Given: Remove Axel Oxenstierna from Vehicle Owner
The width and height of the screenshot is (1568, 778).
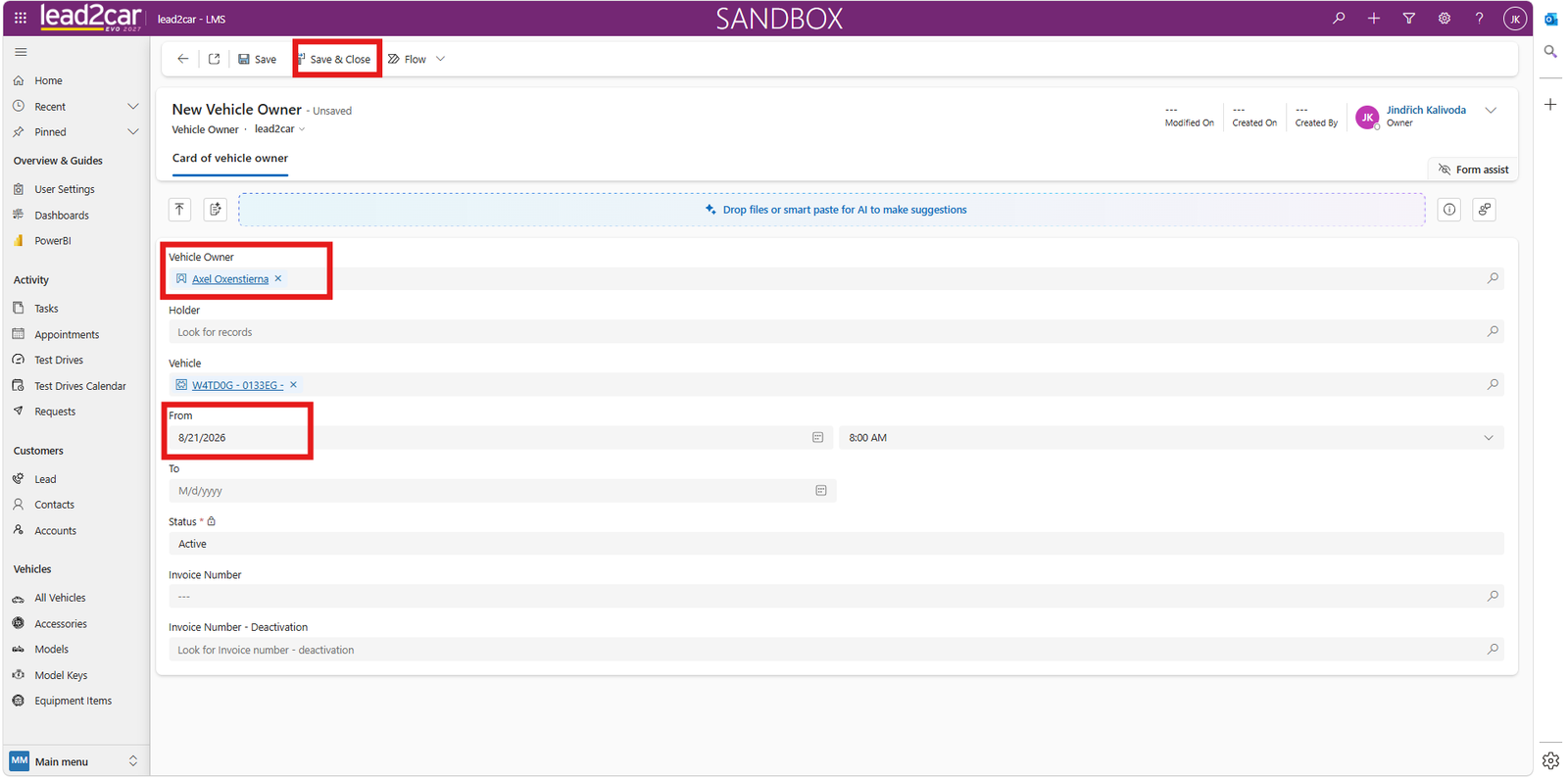Looking at the screenshot, I should [278, 278].
